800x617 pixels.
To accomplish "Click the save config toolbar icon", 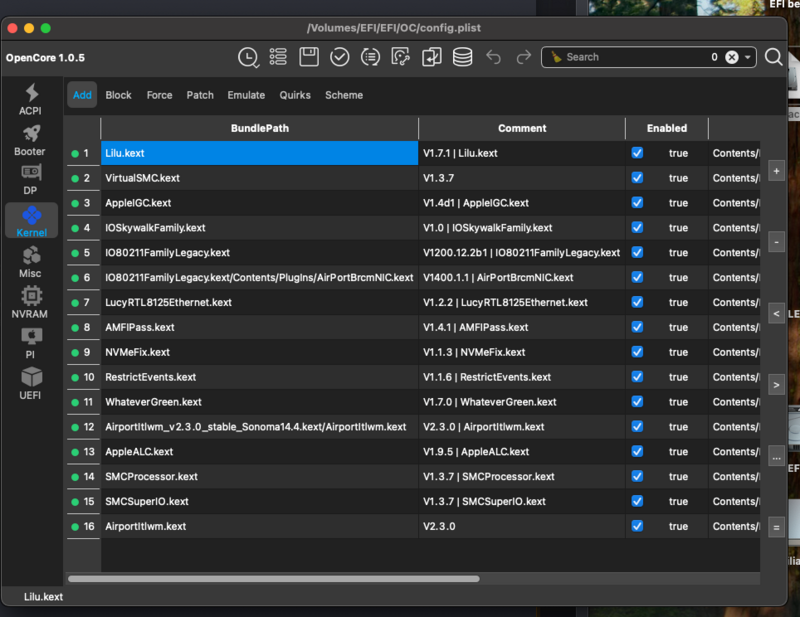I will pyautogui.click(x=309, y=57).
